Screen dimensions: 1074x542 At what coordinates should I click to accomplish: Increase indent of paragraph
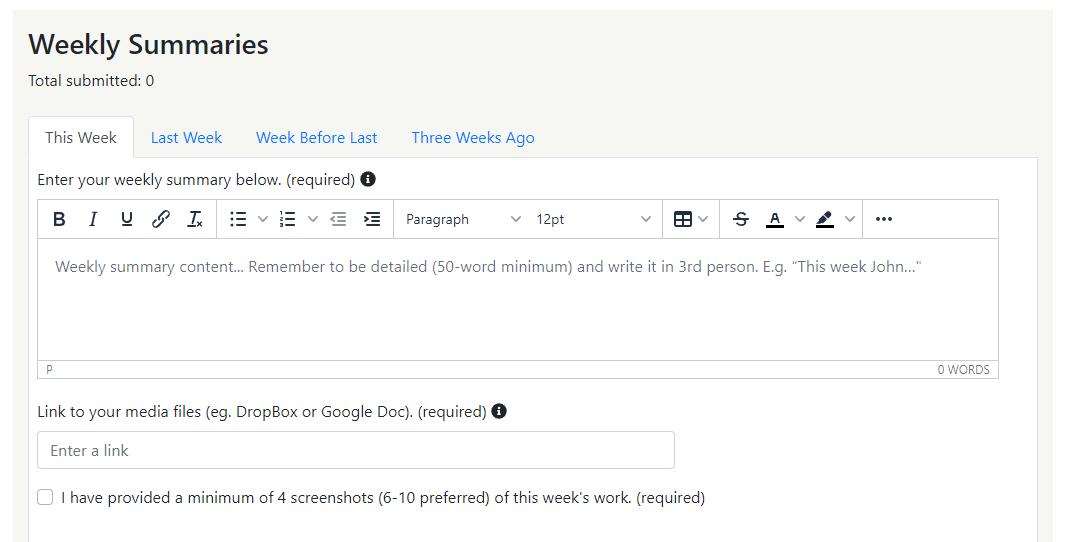point(372,219)
